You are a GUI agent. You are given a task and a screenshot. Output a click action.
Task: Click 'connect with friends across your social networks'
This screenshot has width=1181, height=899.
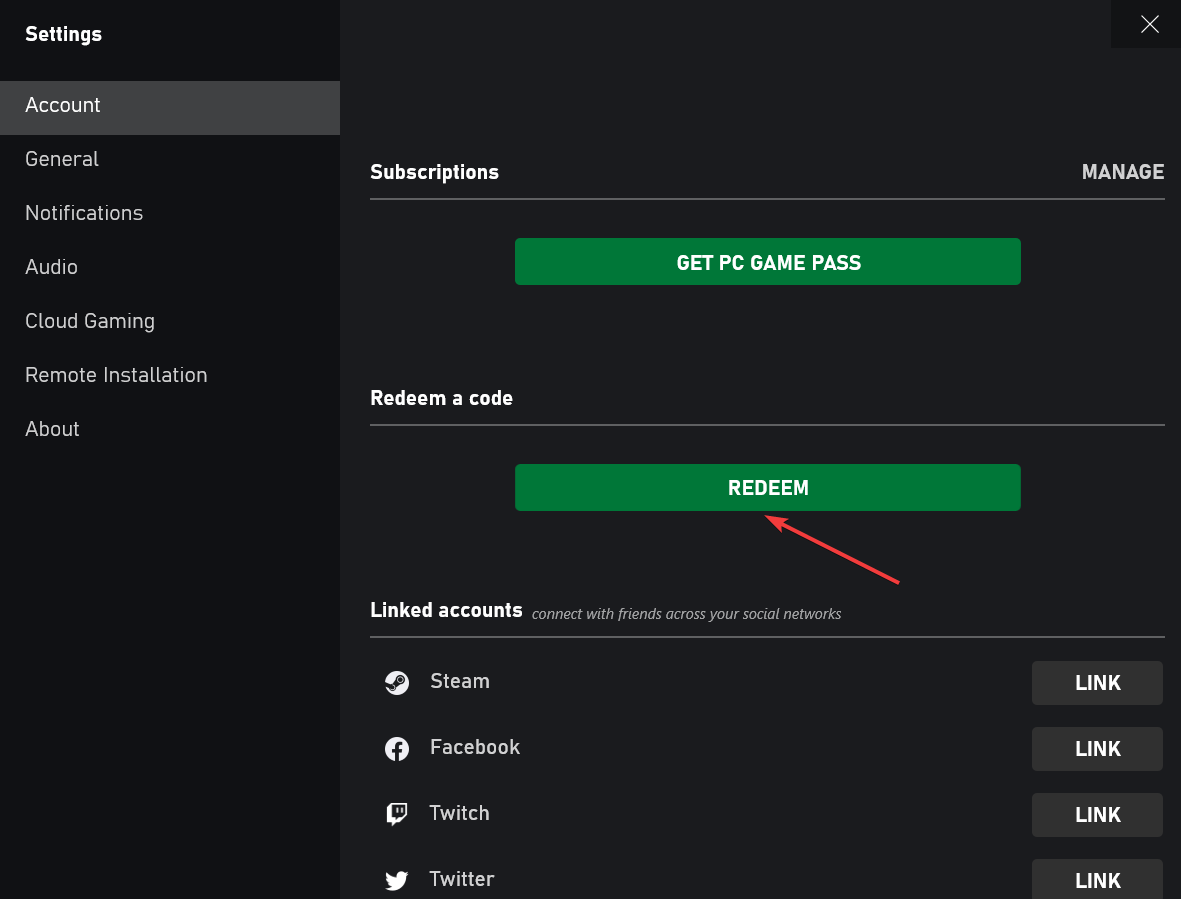pos(686,614)
